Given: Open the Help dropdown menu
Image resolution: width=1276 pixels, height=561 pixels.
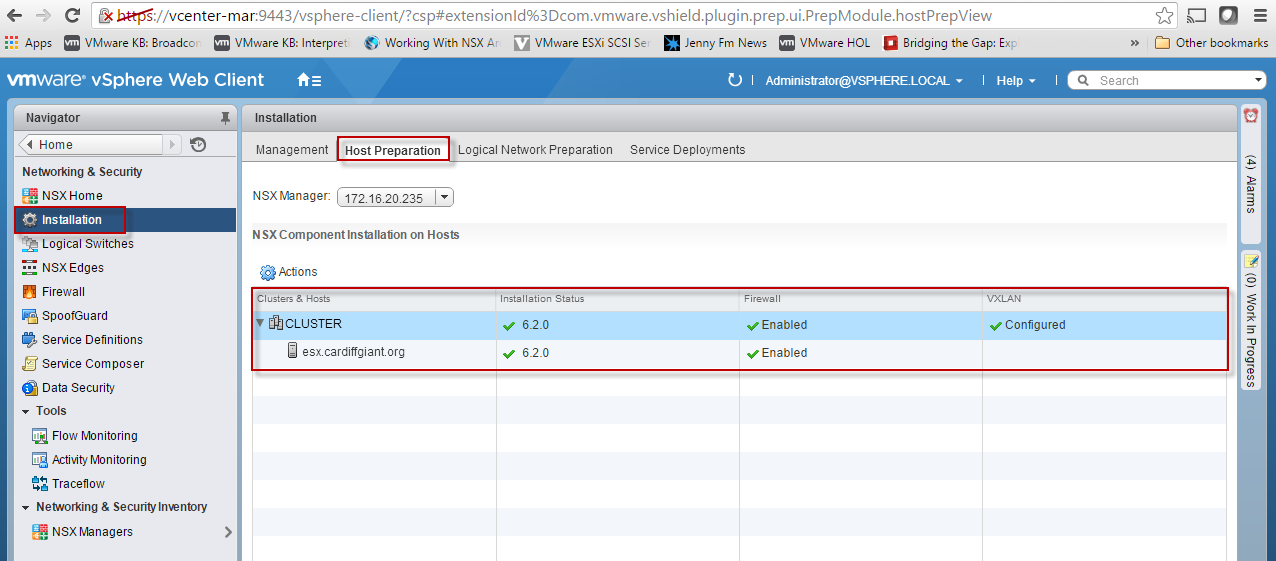Looking at the screenshot, I should (x=1016, y=81).
